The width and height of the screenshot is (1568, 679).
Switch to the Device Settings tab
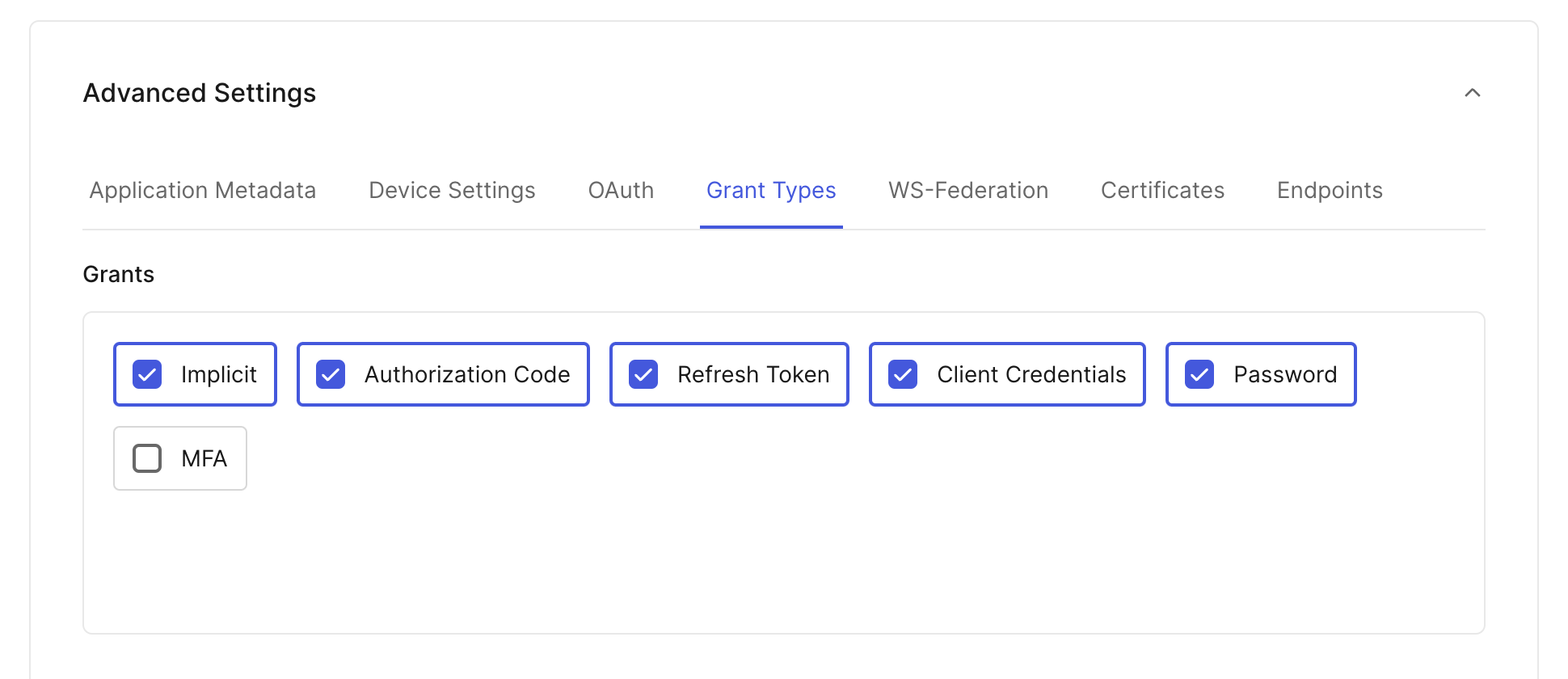[452, 190]
